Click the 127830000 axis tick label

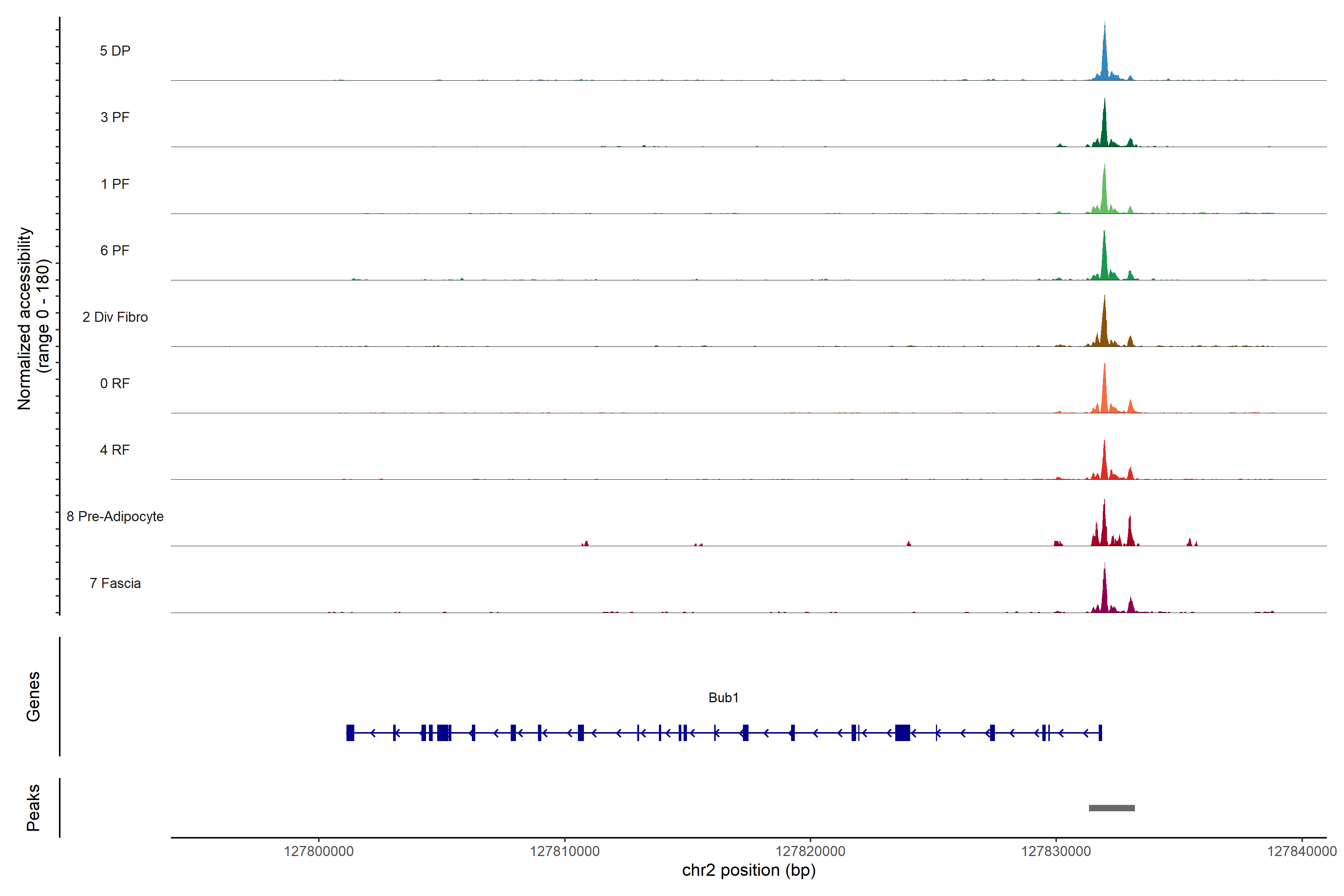point(1056,852)
